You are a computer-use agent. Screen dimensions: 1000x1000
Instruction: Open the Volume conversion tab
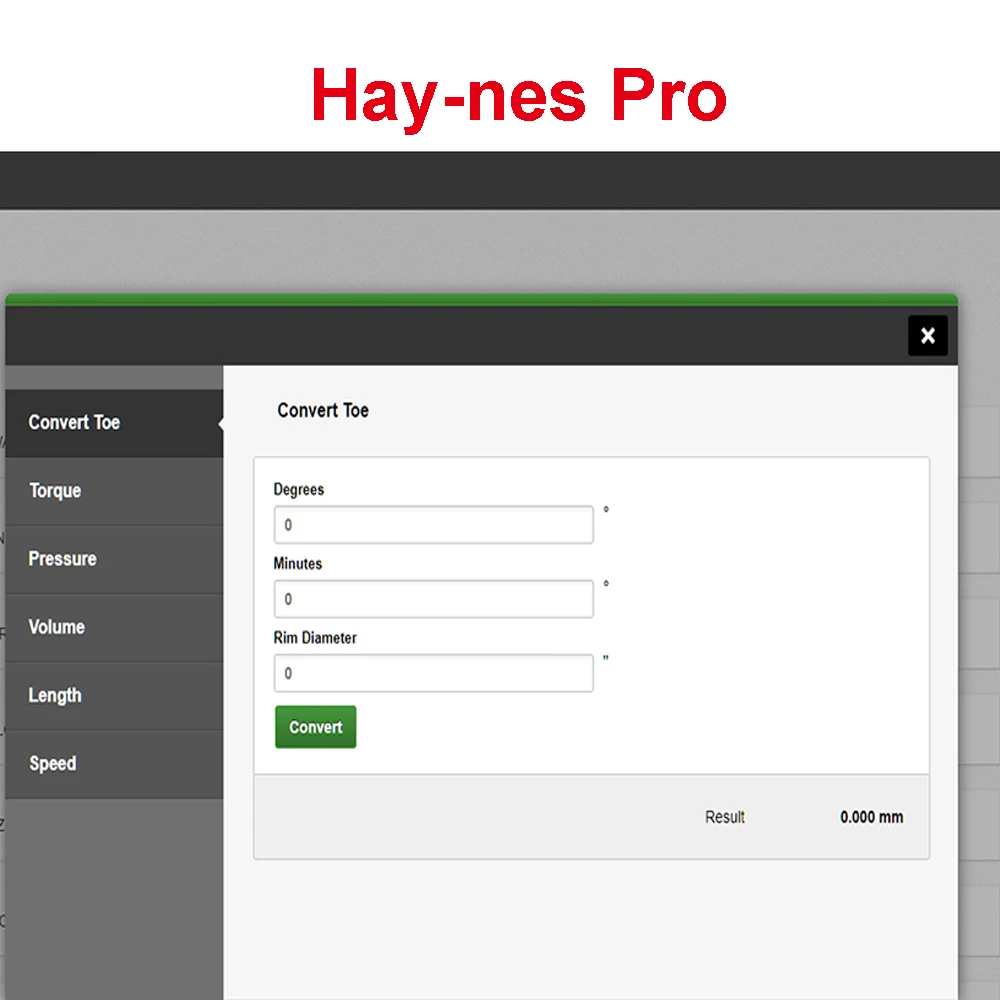[x=114, y=628]
